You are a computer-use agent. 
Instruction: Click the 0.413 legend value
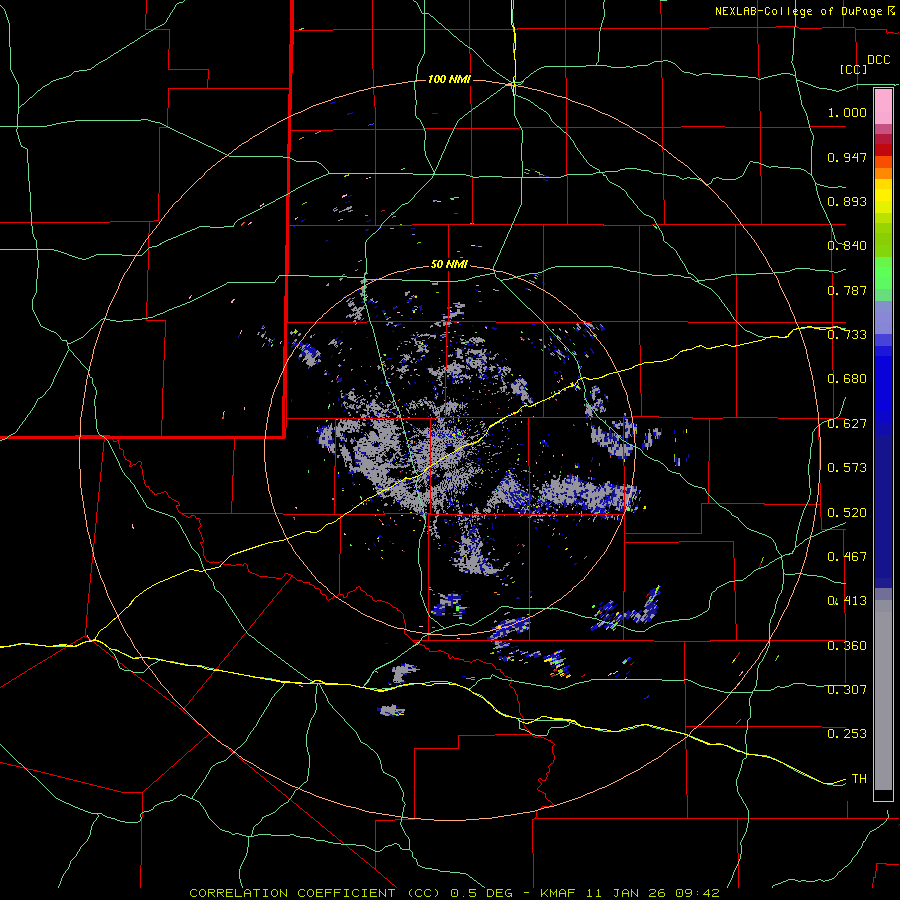point(847,601)
